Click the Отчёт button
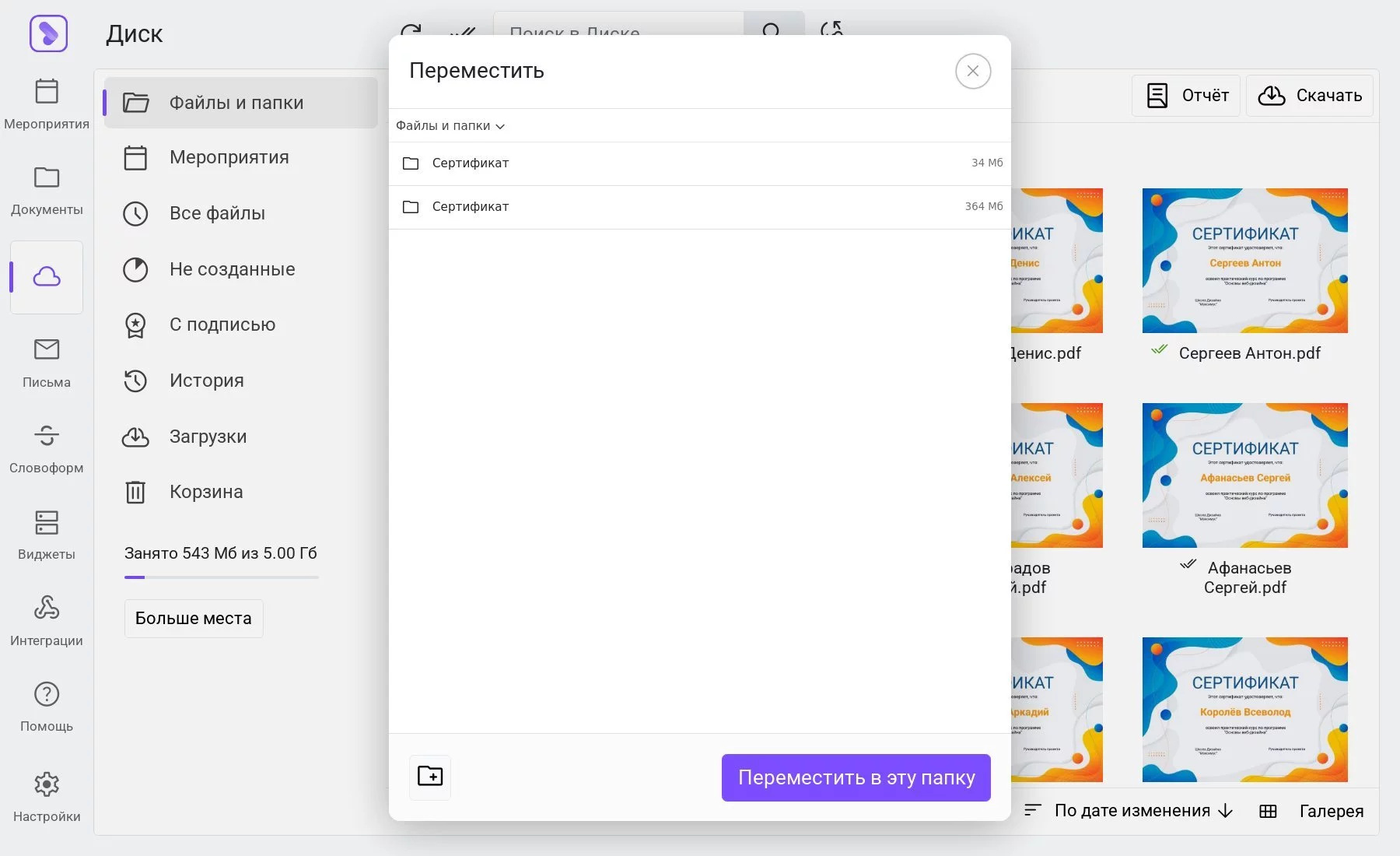Image resolution: width=1400 pixels, height=856 pixels. 1186,96
